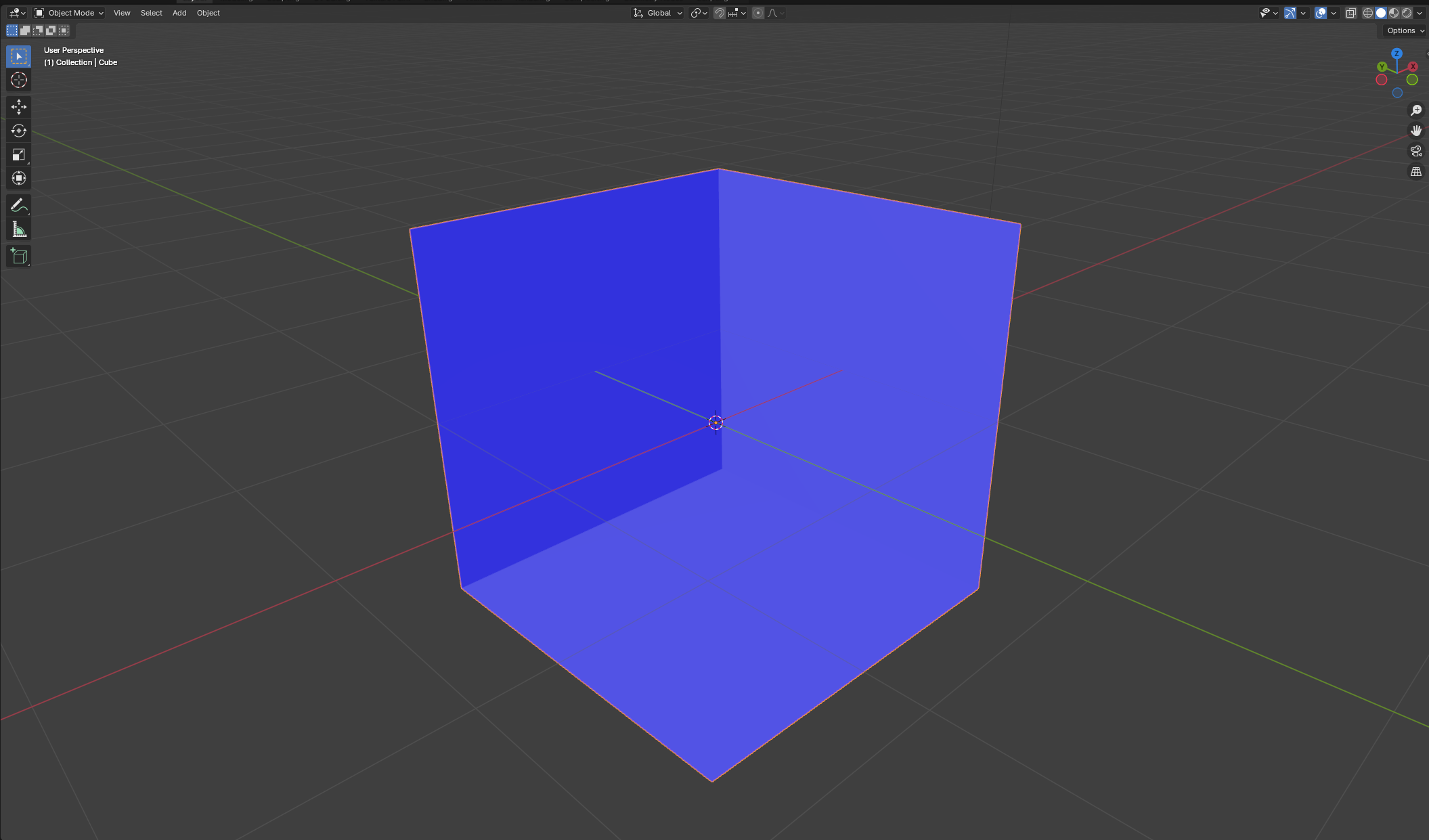Toggle viewport overlays button
The image size is (1429, 840).
[1321, 13]
